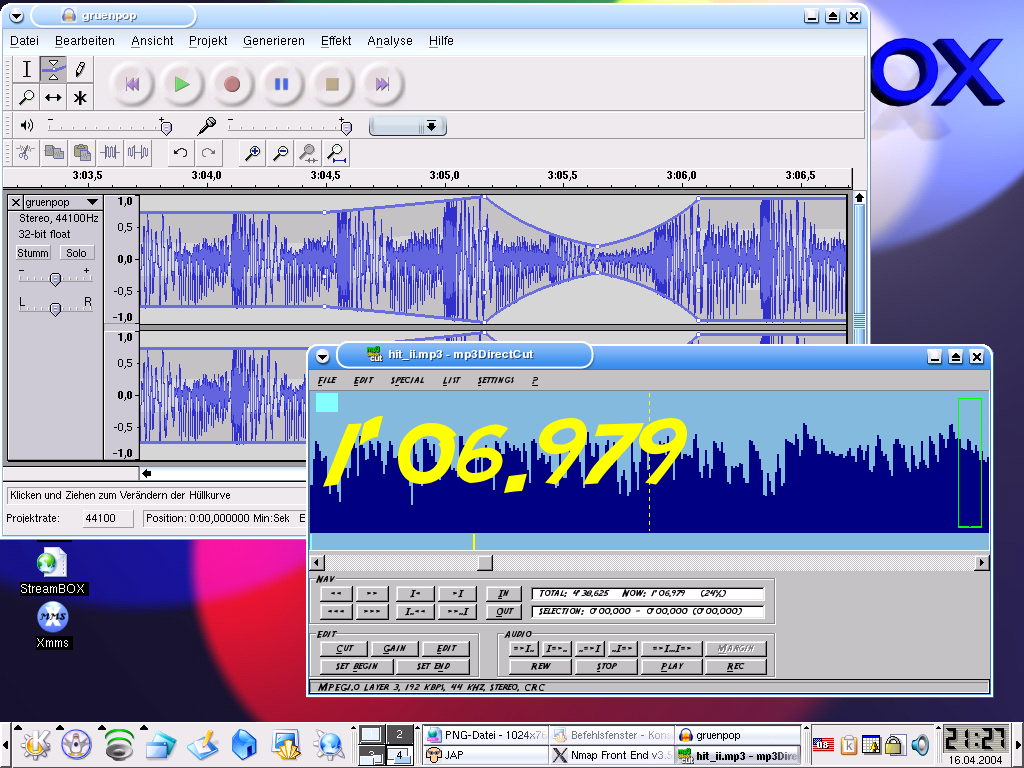Click the Zoom In magnifier icon
Viewport: 1024px width, 768px height.
tap(254, 153)
